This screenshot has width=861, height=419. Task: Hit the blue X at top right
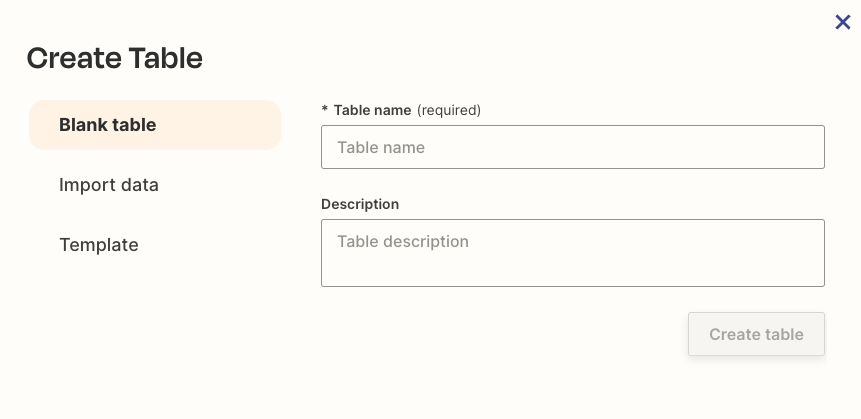coord(842,22)
